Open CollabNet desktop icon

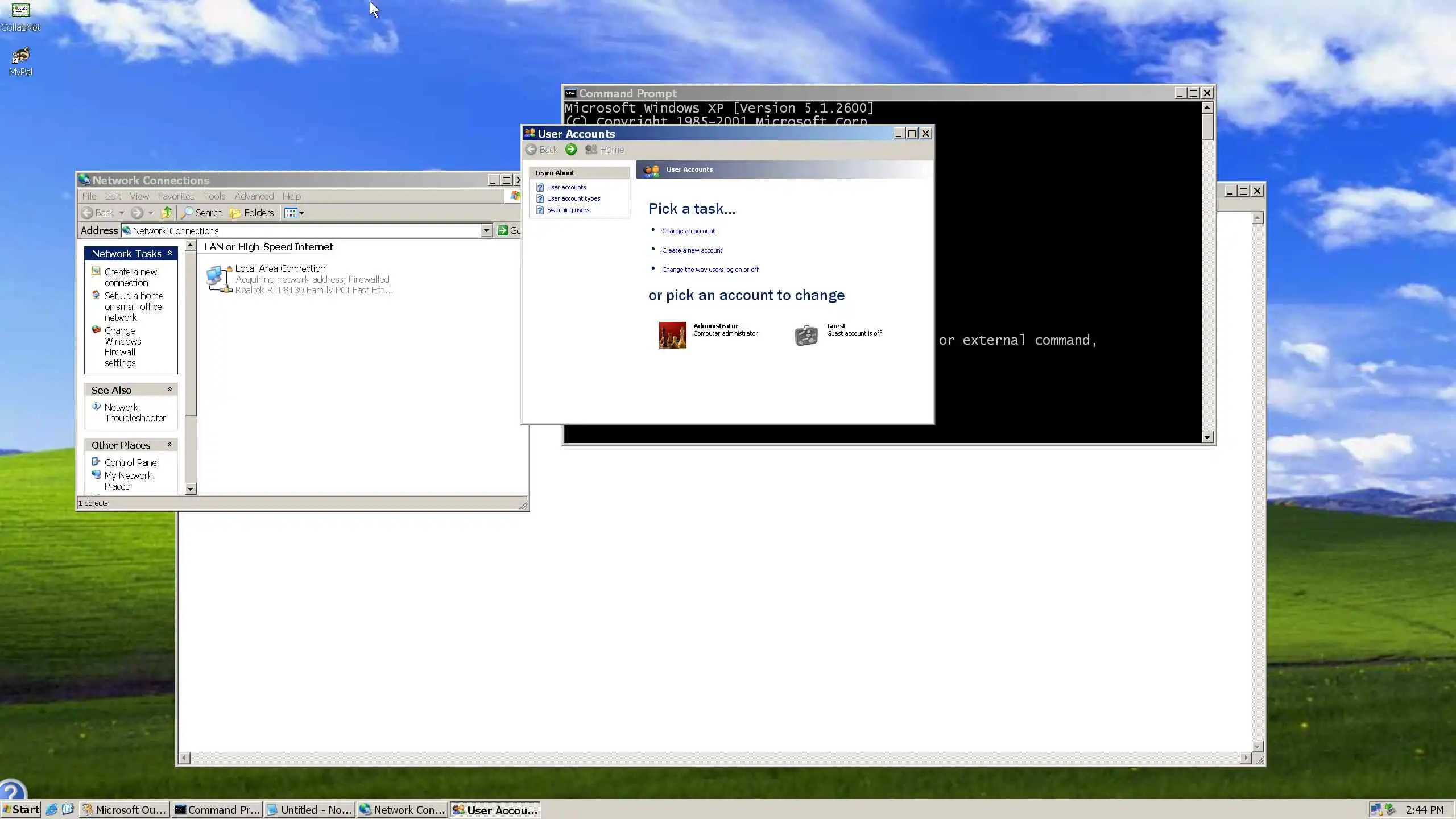pyautogui.click(x=20, y=11)
